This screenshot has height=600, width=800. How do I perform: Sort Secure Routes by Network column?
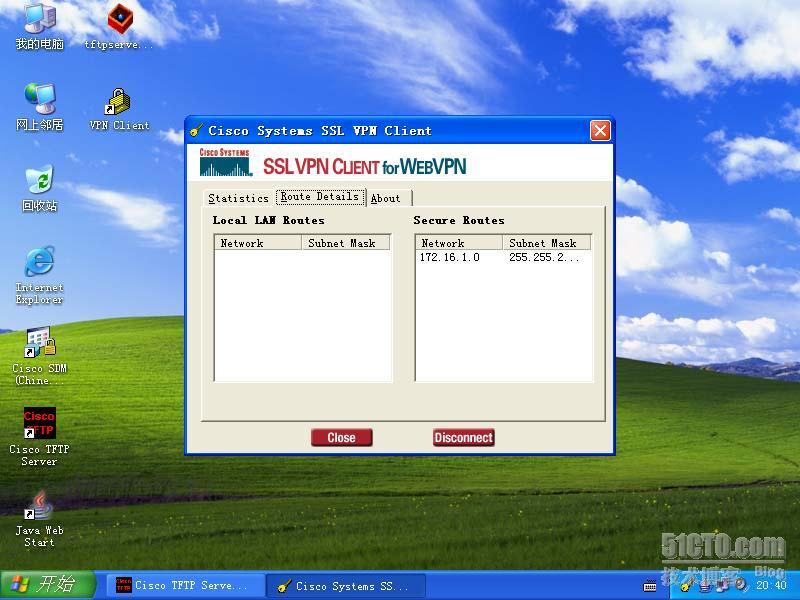[x=459, y=243]
